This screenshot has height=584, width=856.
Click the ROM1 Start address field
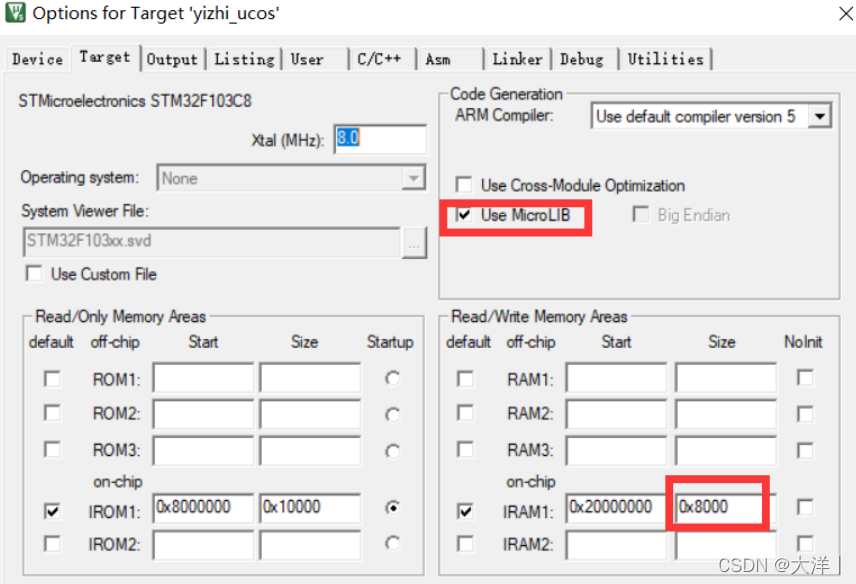[x=203, y=377]
